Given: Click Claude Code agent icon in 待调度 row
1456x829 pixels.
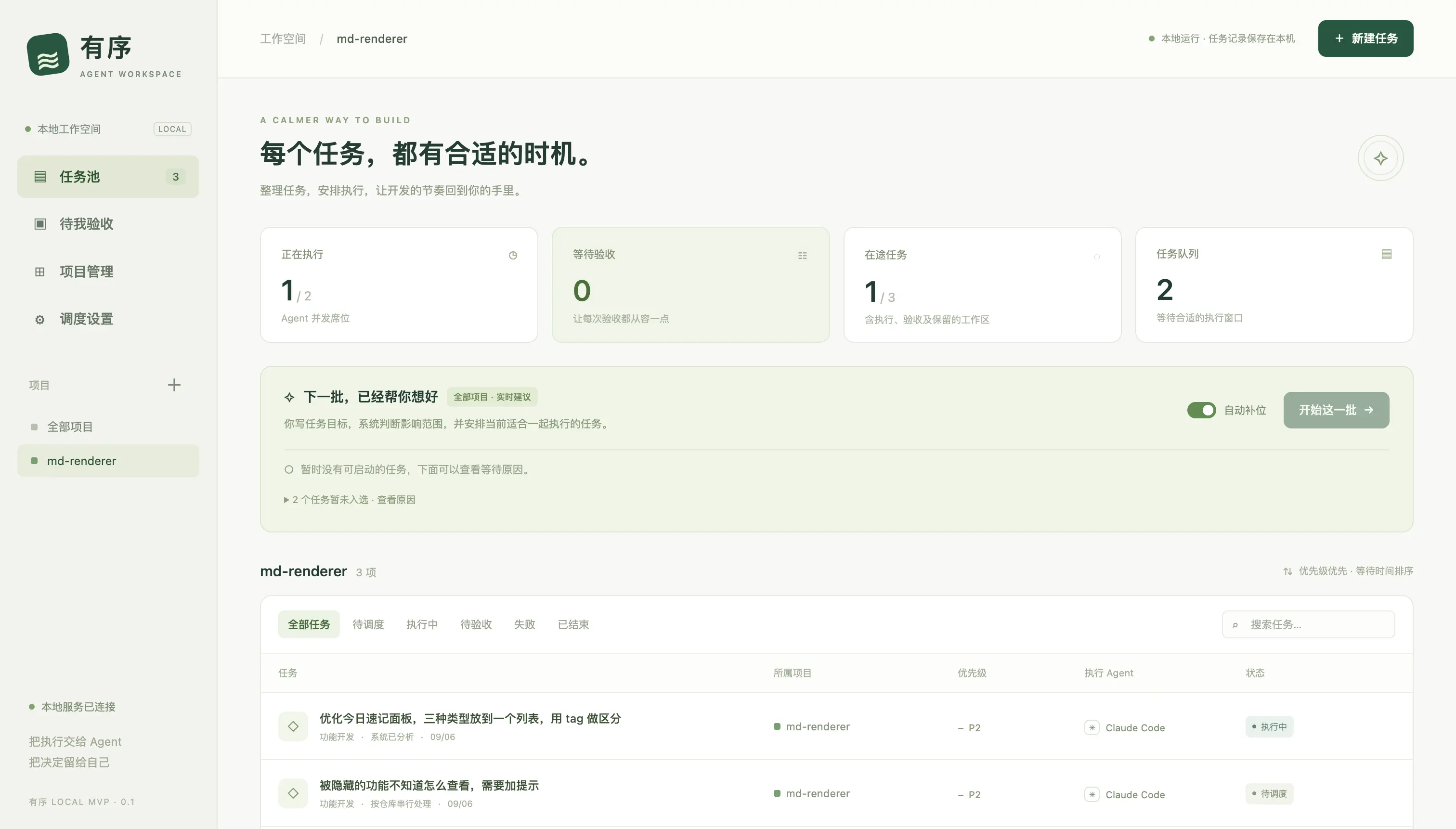Looking at the screenshot, I should [x=1092, y=794].
